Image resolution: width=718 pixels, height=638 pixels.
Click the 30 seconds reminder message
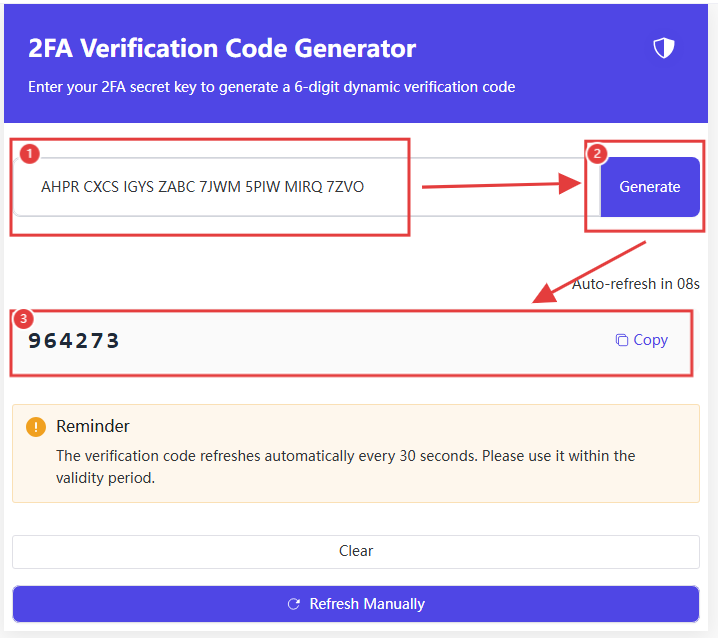[346, 467]
